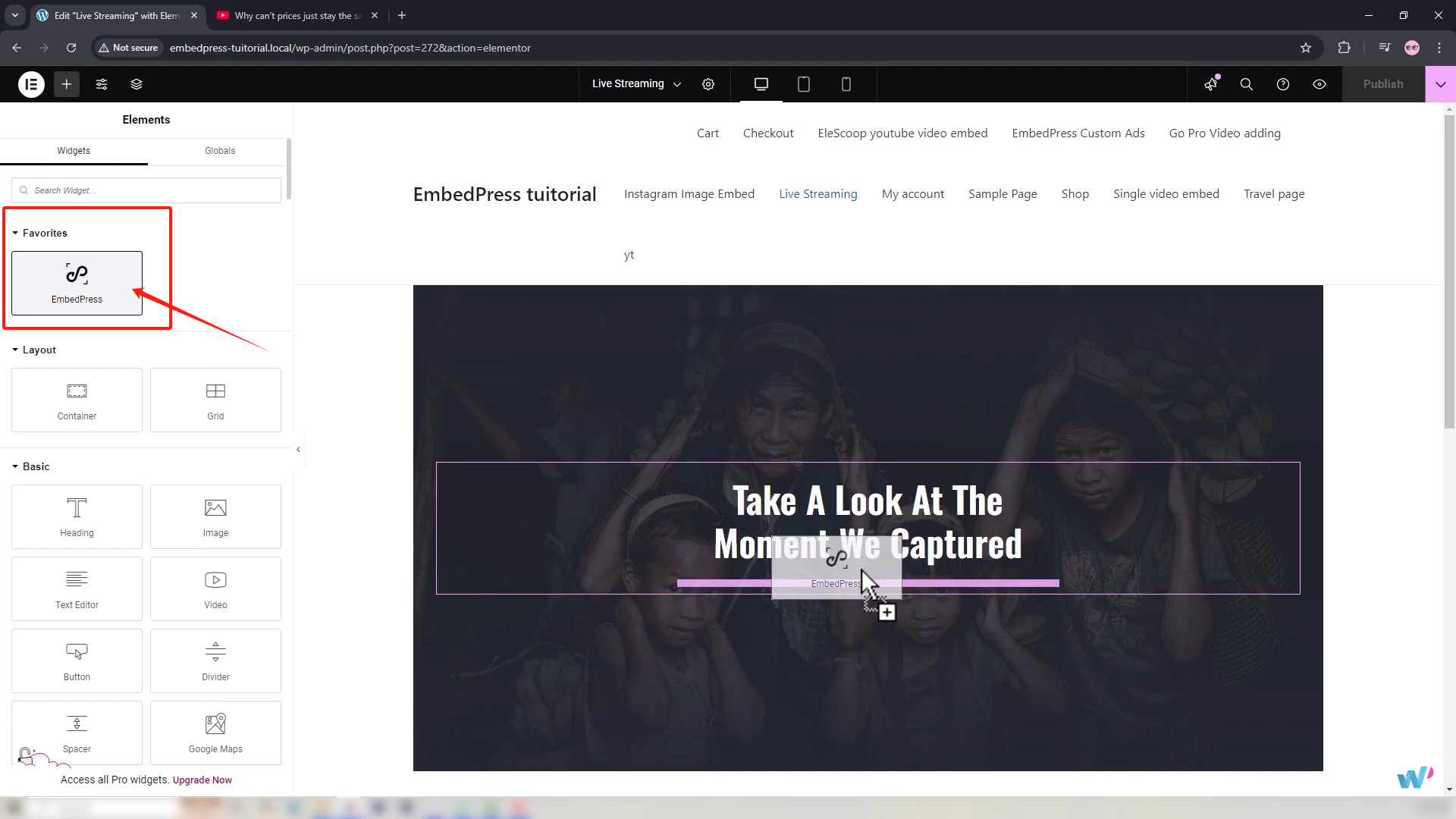Viewport: 1456px width, 819px height.
Task: Click the Elementor logo menu icon
Action: [x=31, y=84]
